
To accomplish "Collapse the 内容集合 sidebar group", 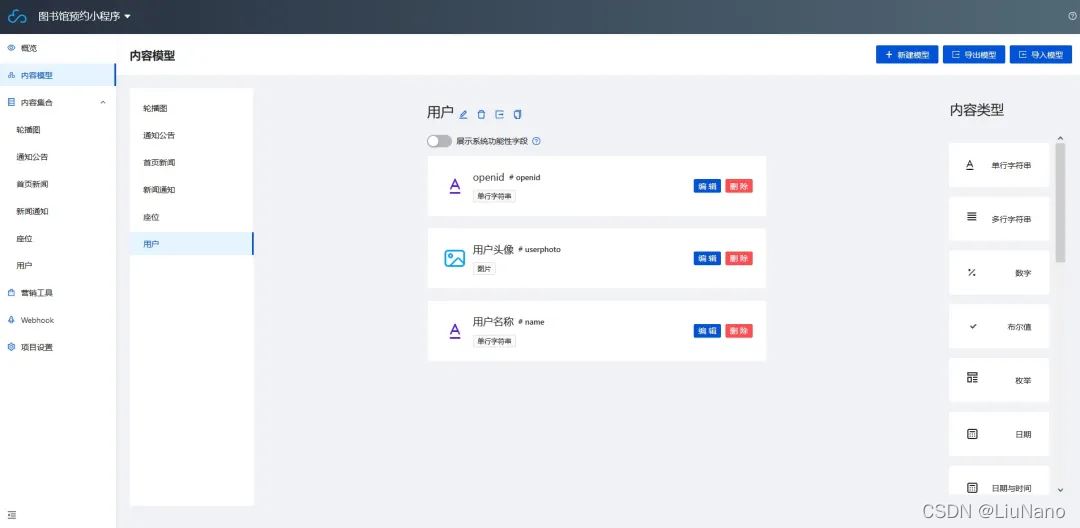I will click(102, 102).
